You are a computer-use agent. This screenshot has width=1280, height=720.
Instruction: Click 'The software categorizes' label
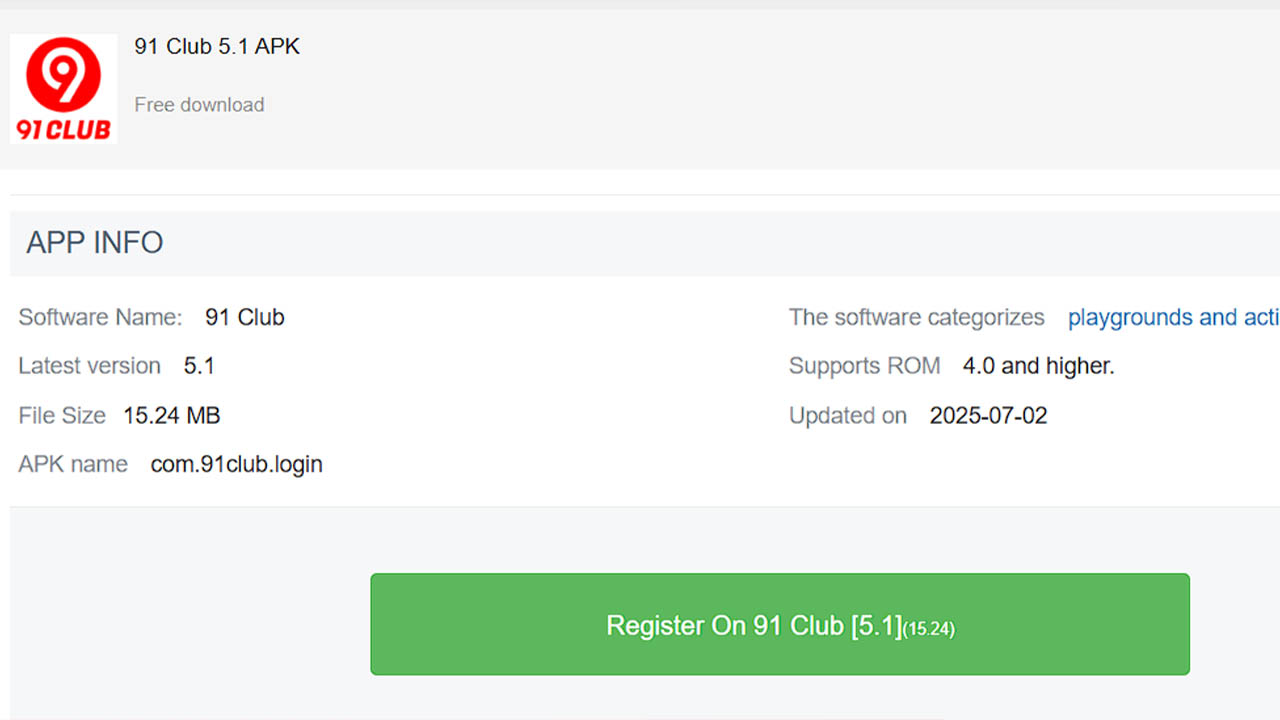[915, 317]
